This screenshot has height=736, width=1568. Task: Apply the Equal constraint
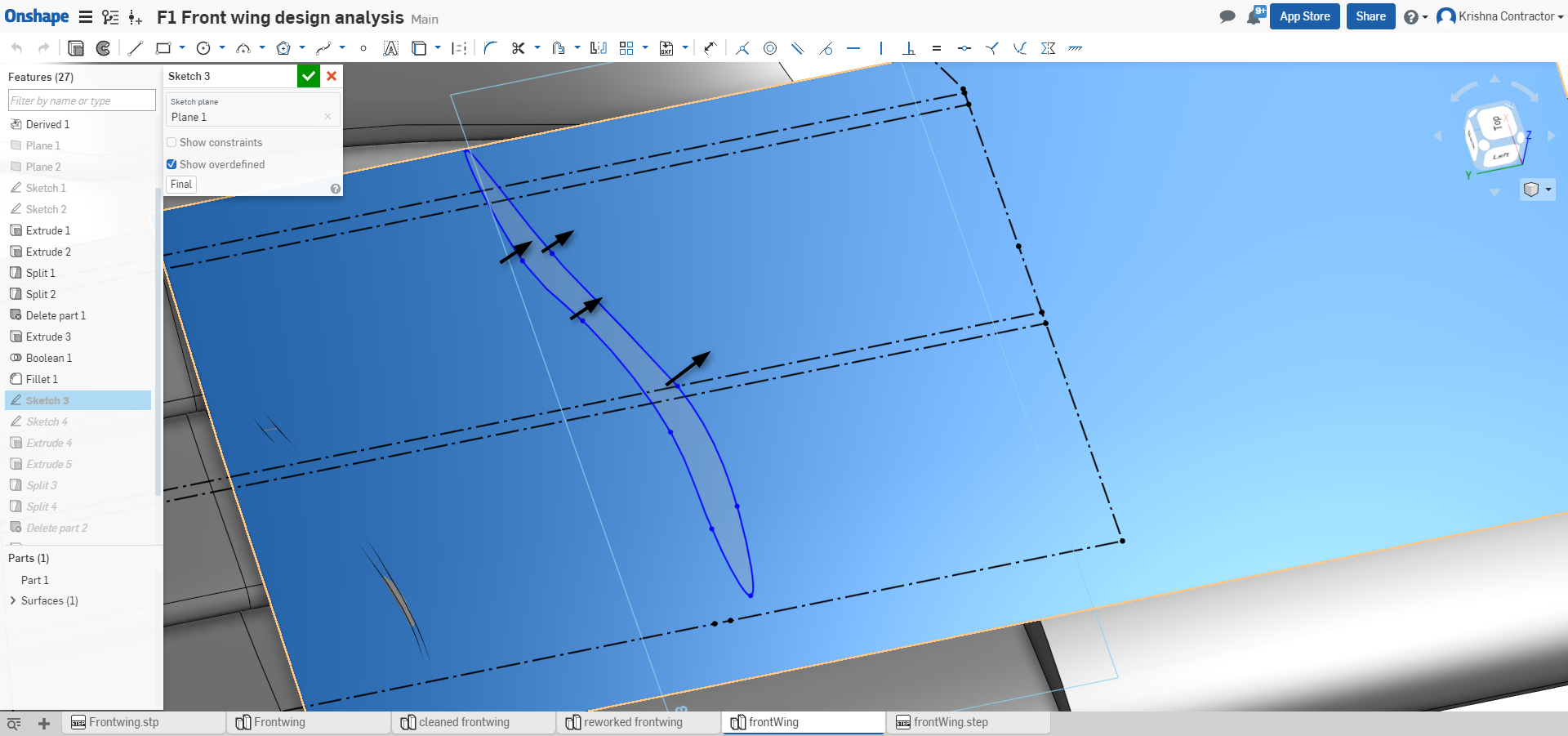[x=937, y=48]
